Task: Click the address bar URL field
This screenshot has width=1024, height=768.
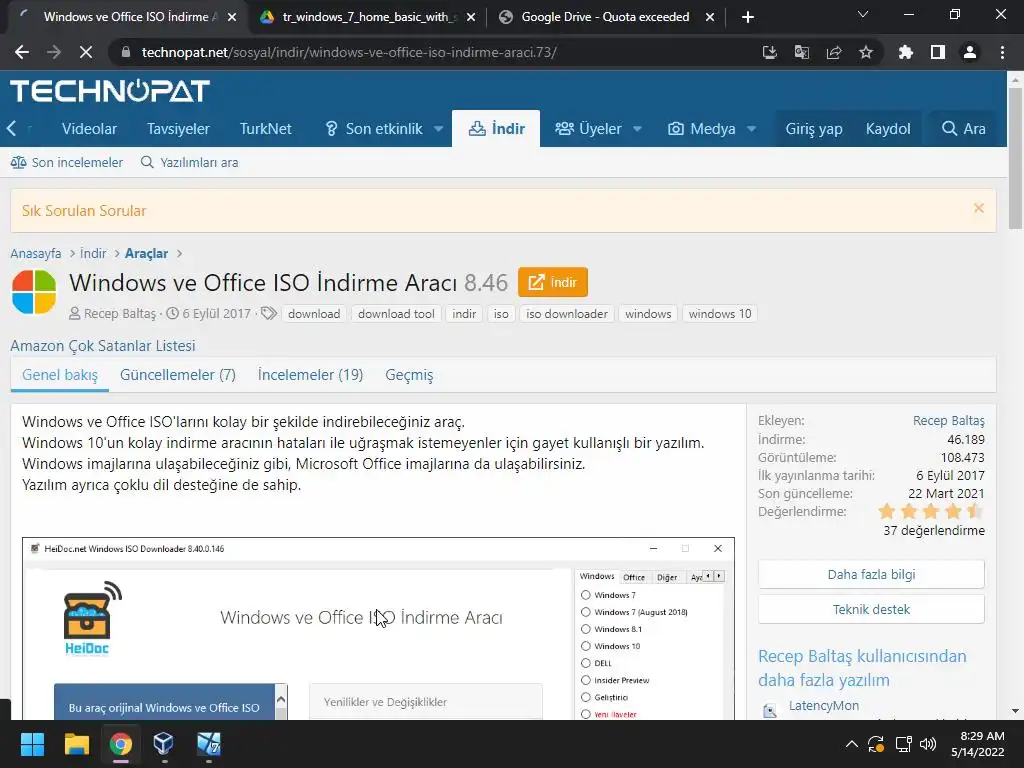Action: pyautogui.click(x=431, y=52)
